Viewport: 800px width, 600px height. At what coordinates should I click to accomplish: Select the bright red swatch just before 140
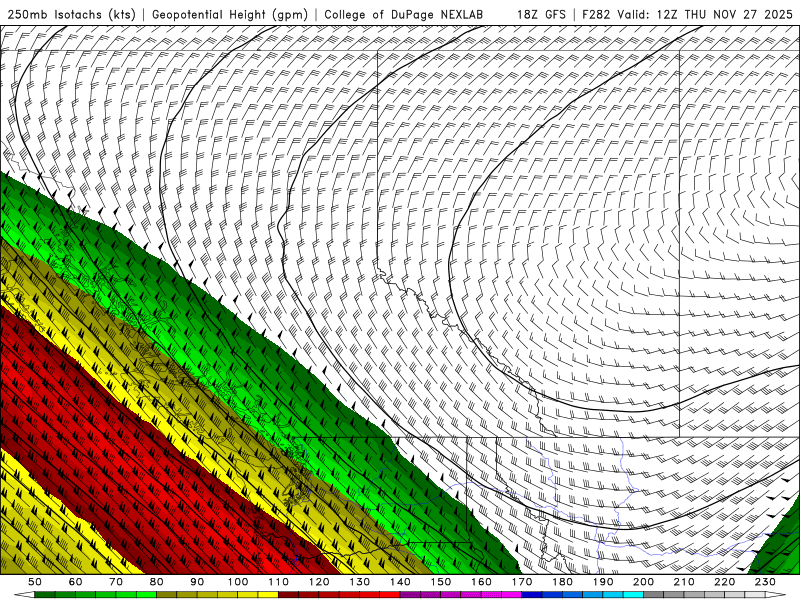pyautogui.click(x=390, y=594)
